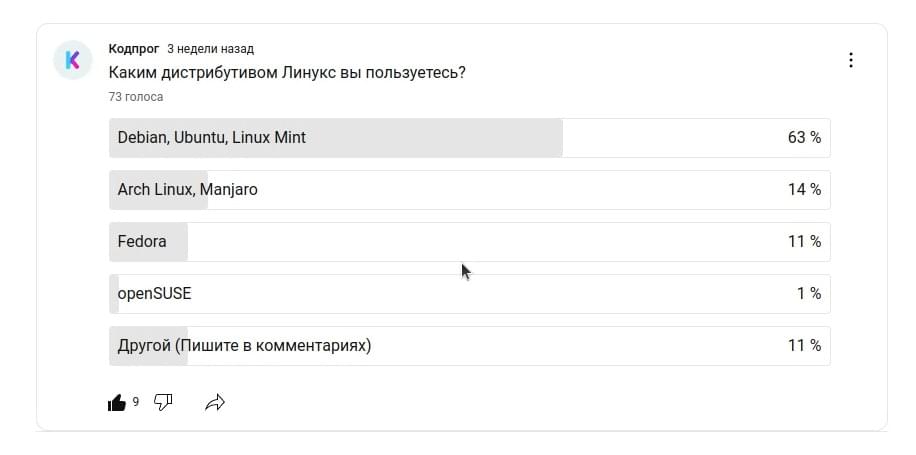
Task: Select the poll question about Линукс дистрибутив
Action: (287, 74)
